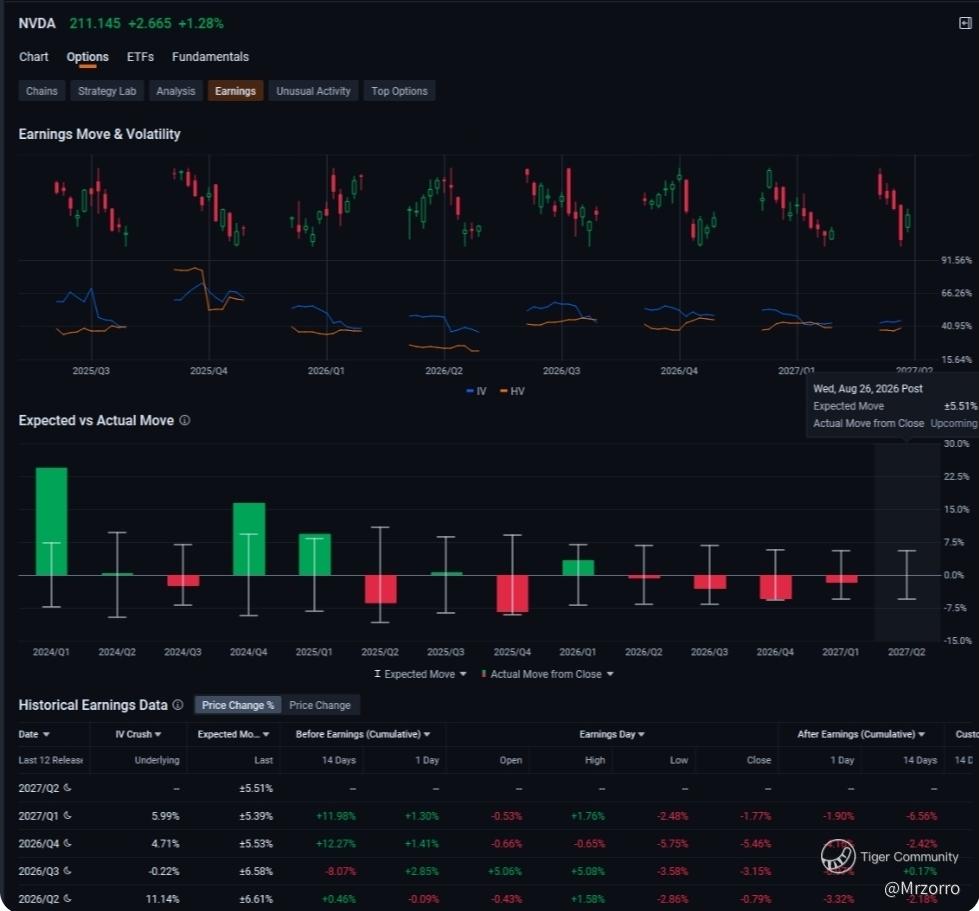Switch to the Fundamentals tab
This screenshot has height=911, width=979.
(x=210, y=57)
